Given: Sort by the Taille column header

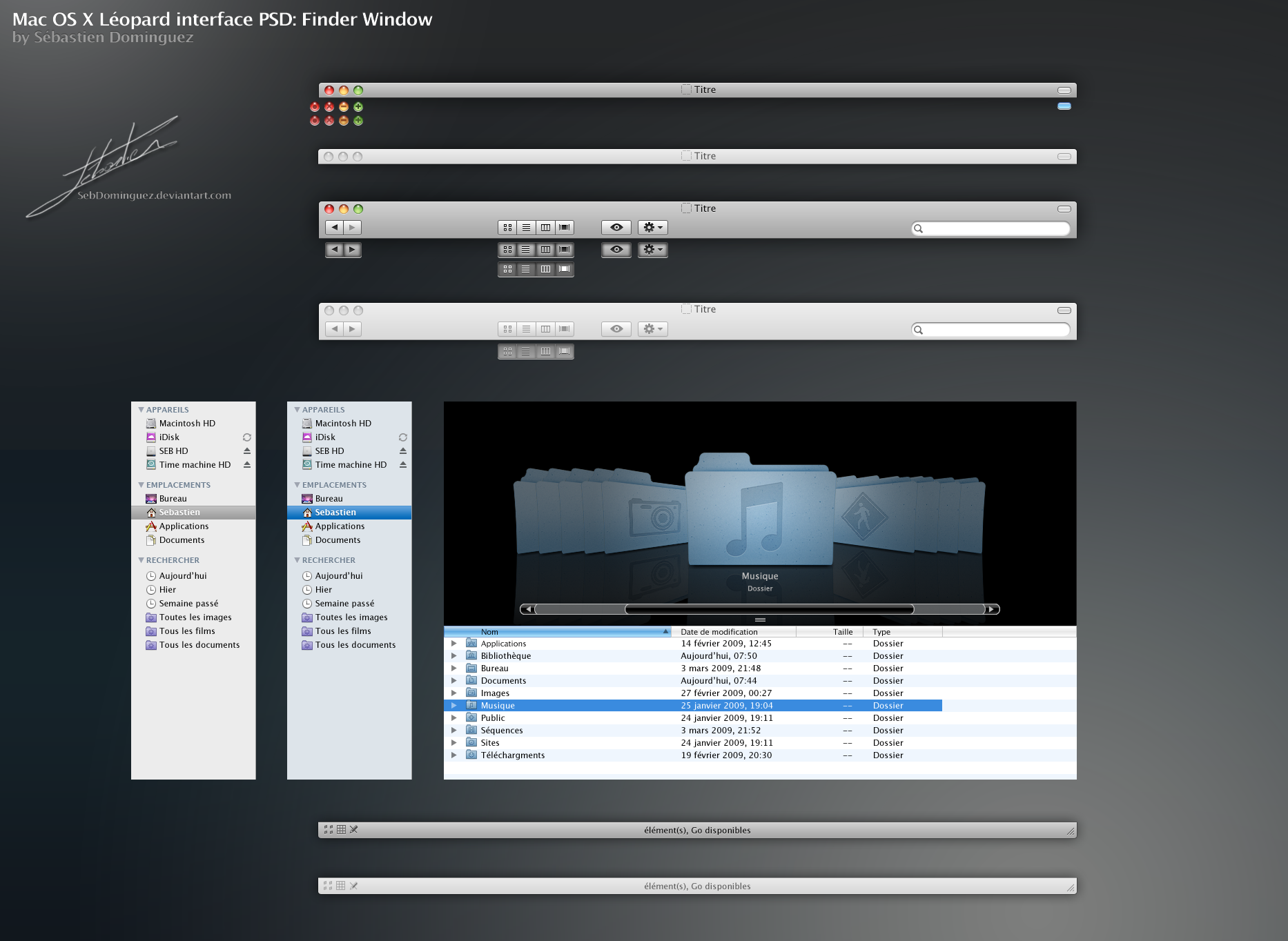Looking at the screenshot, I should click(x=830, y=632).
